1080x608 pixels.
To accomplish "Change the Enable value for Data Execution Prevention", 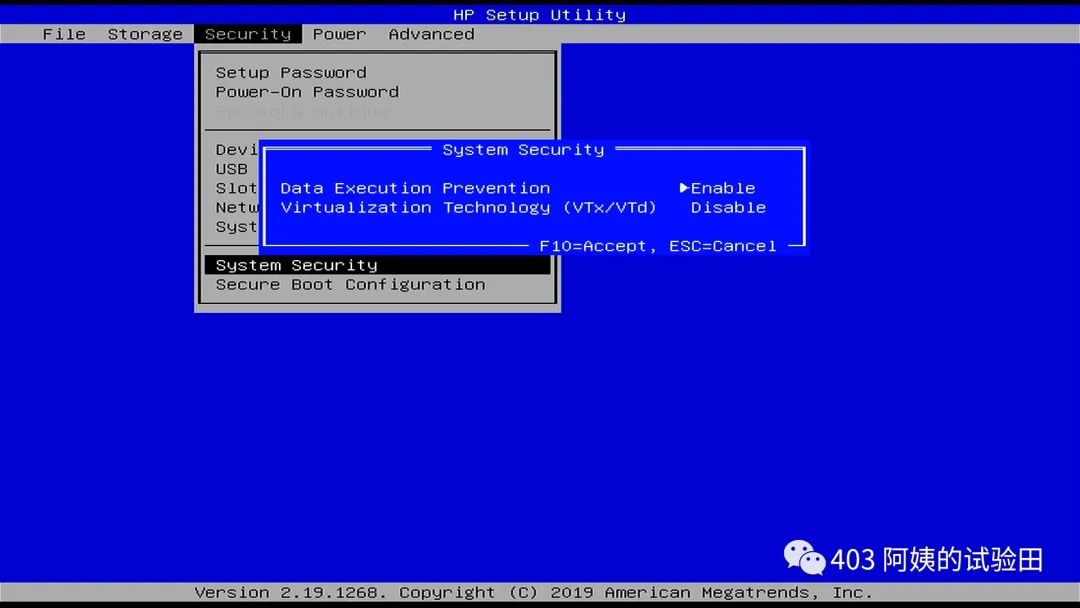I will [x=723, y=188].
